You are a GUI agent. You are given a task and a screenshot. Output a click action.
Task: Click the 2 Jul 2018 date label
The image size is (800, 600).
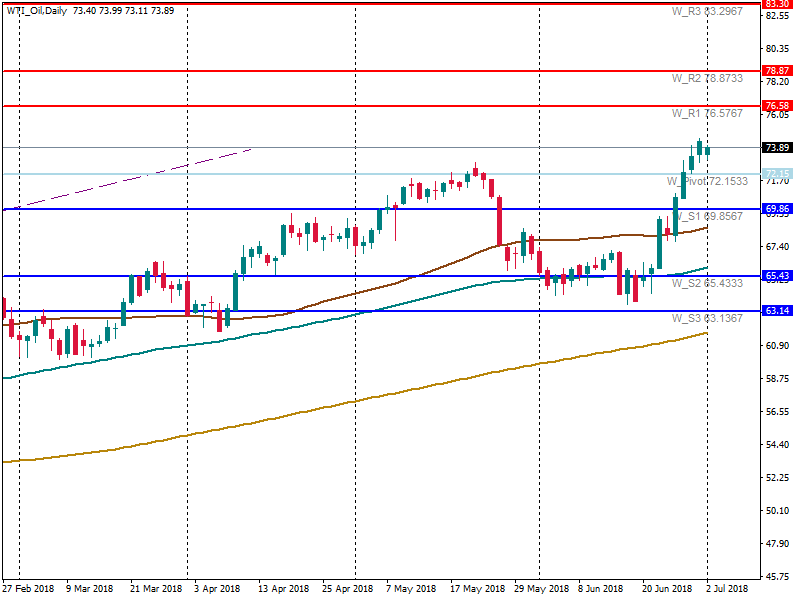[734, 589]
